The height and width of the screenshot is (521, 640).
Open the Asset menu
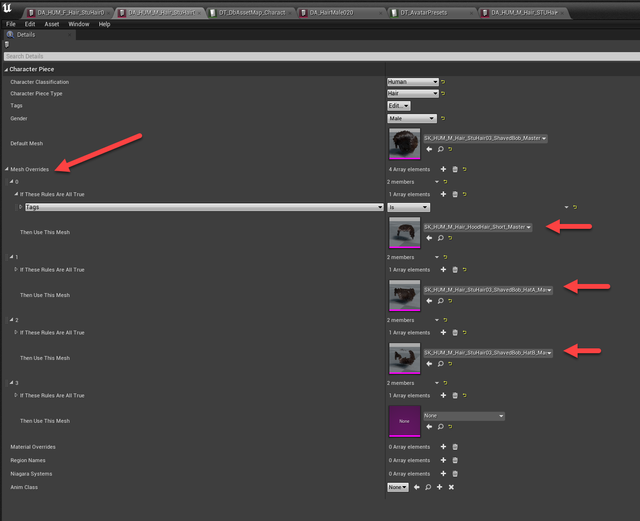[x=52, y=24]
